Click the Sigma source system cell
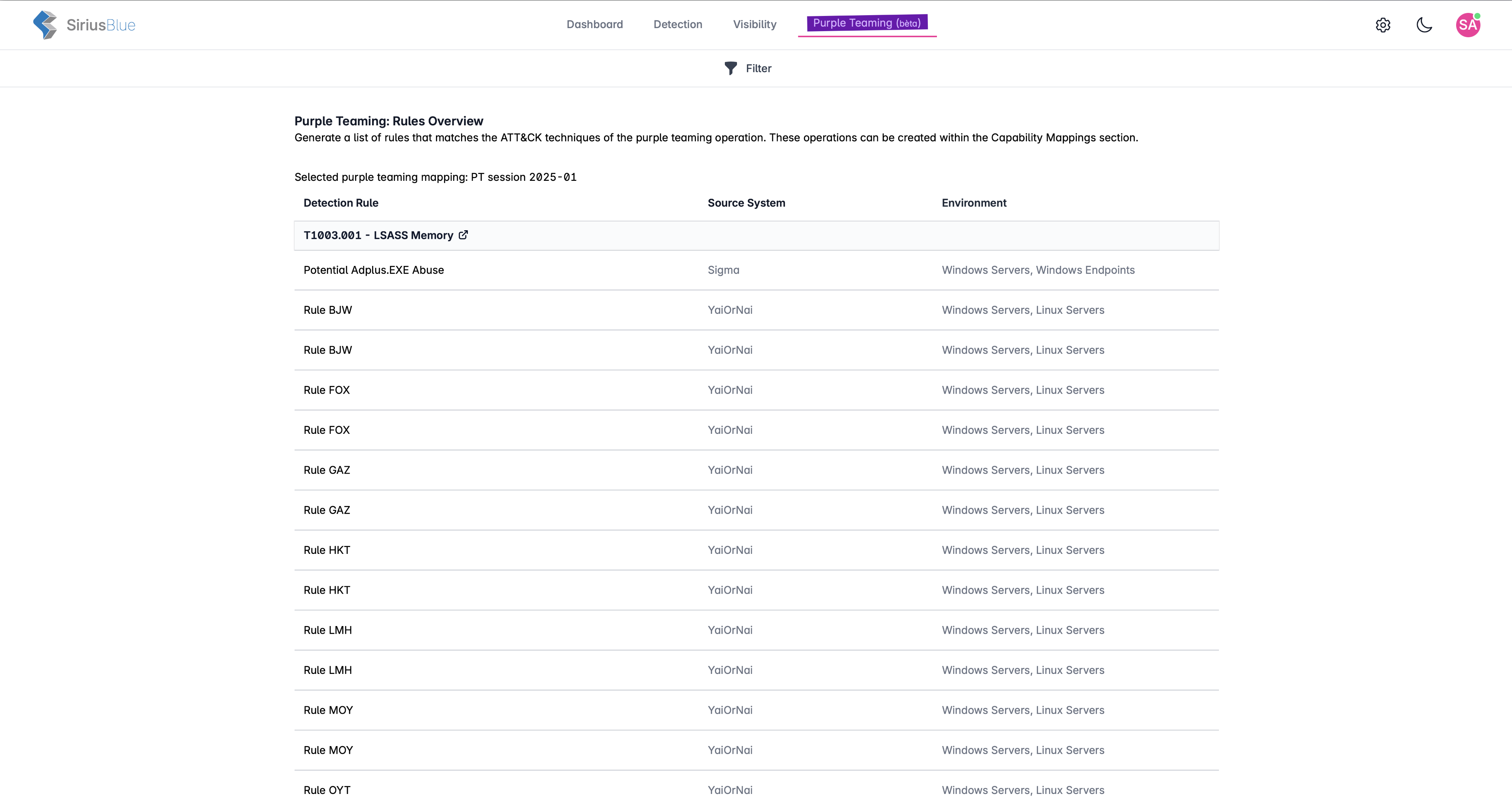 [x=723, y=270]
